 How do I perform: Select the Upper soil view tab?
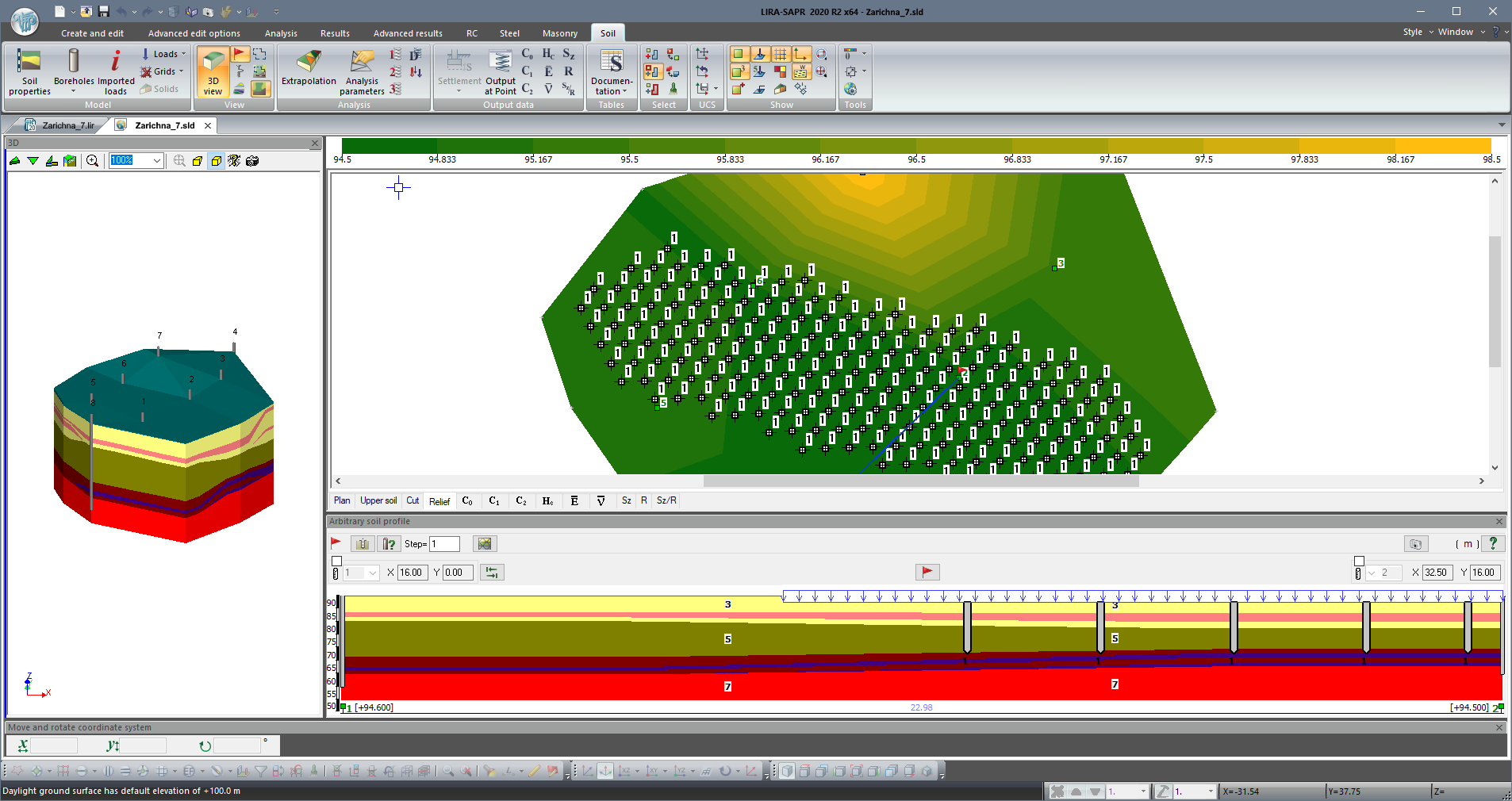(378, 500)
